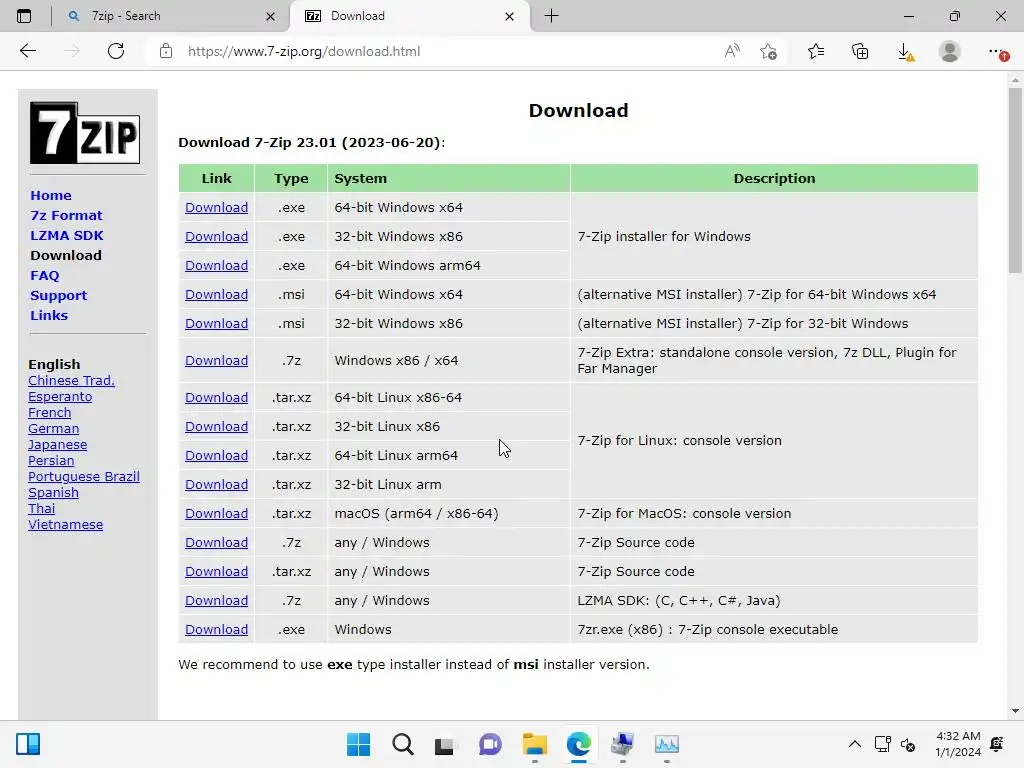Download 32-bit Linux x86 tar.xz

click(x=216, y=426)
